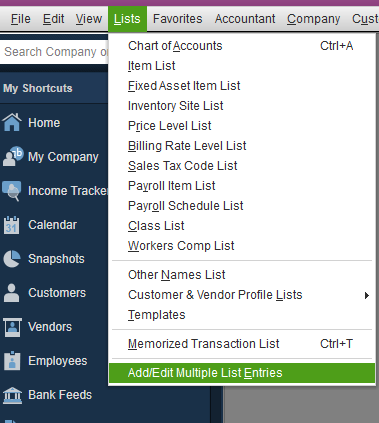Click the Home house icon in the shortcuts sidebar

click(12, 122)
